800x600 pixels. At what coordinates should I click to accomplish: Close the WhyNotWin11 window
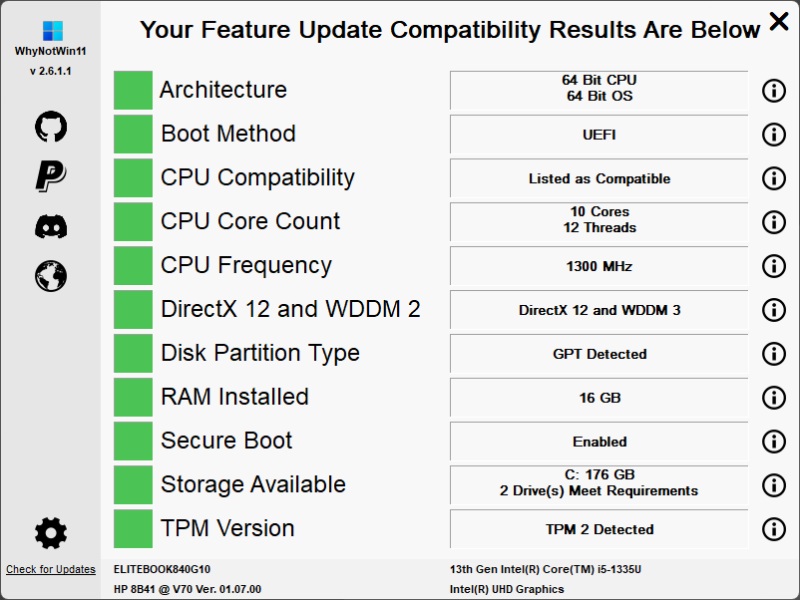point(779,21)
